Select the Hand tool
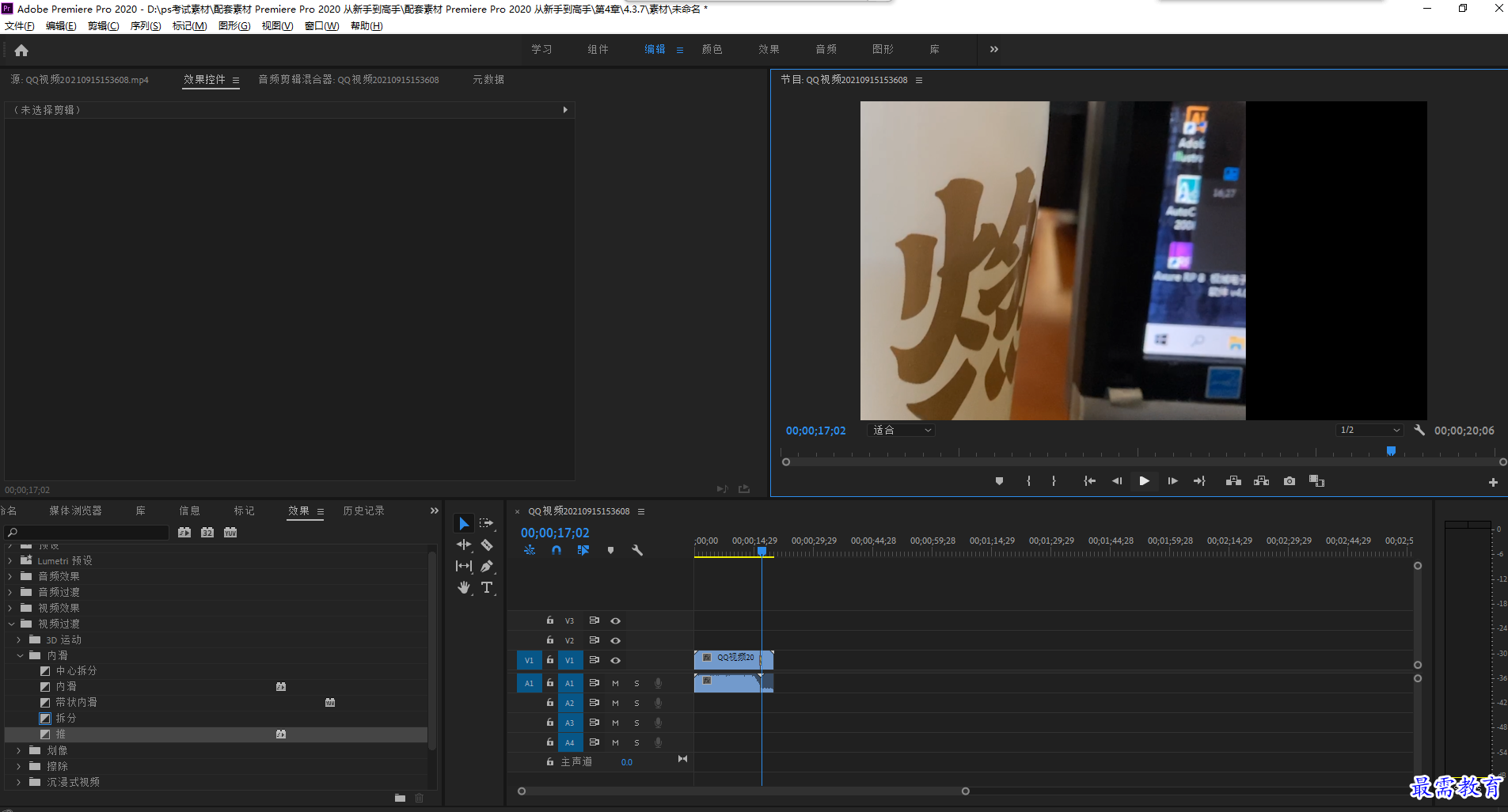This screenshot has height=812, width=1508. (464, 587)
